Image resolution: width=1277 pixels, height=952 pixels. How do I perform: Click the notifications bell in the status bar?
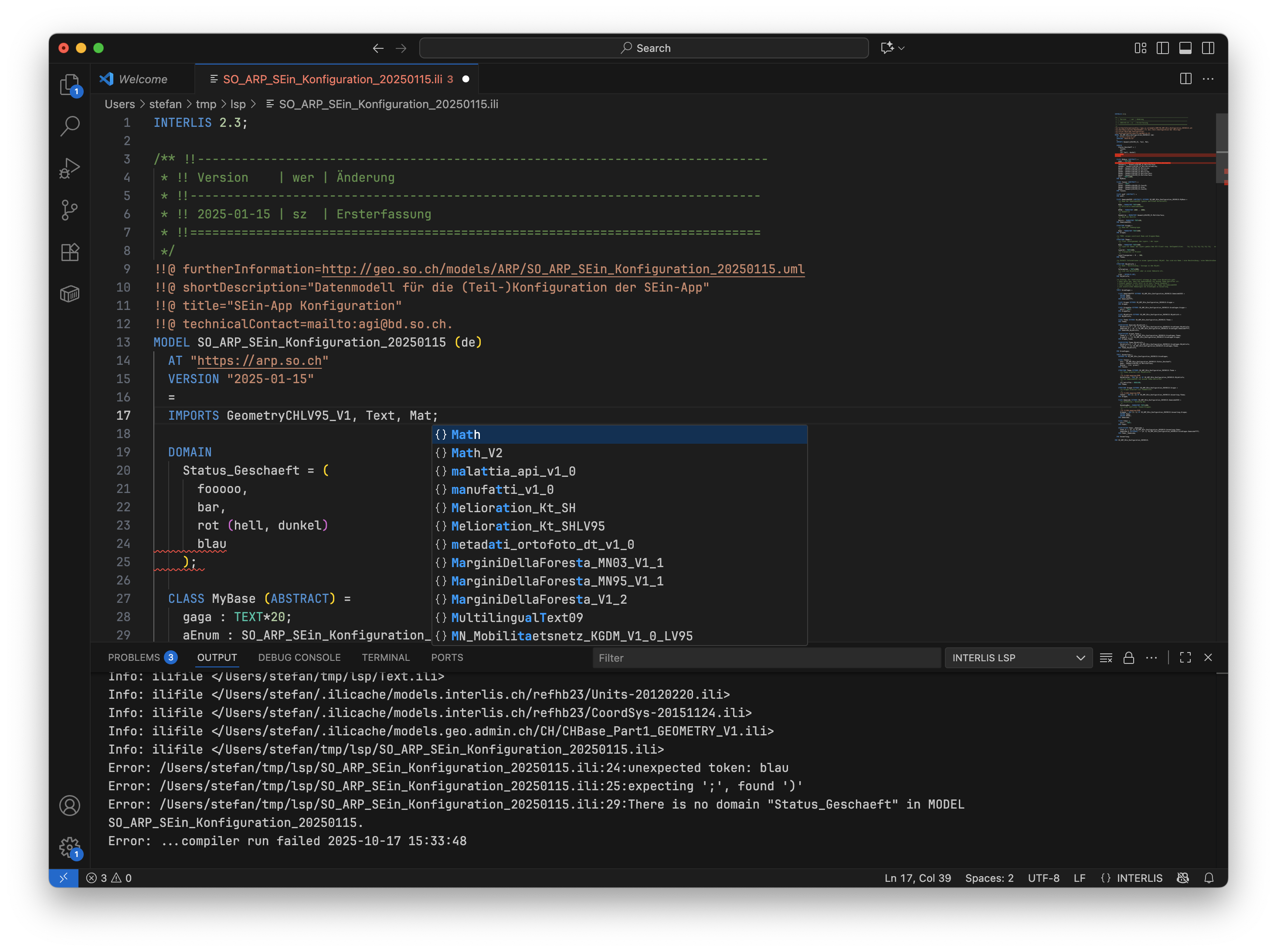pyautogui.click(x=1209, y=877)
